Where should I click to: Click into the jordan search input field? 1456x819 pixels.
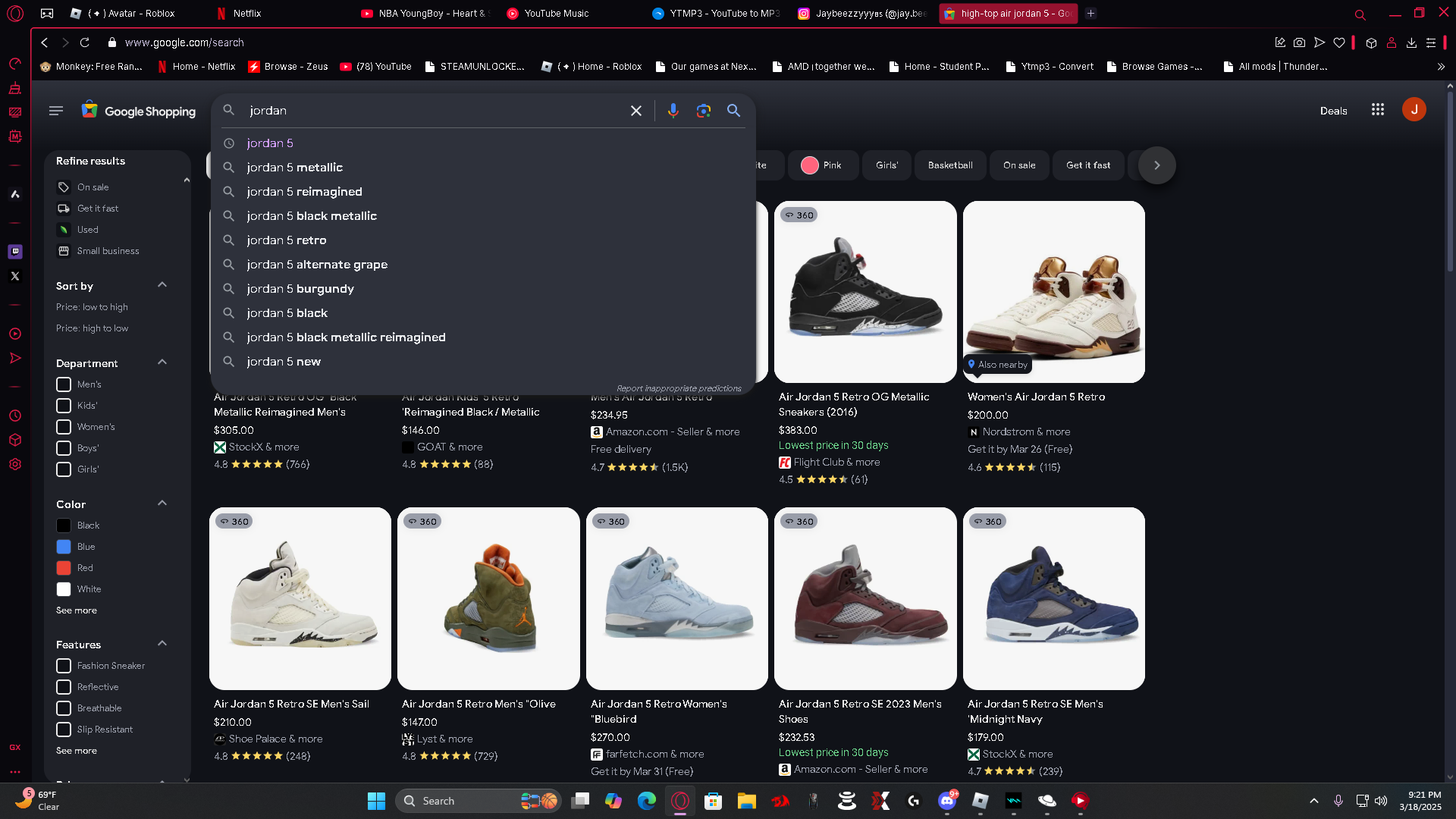click(x=434, y=111)
